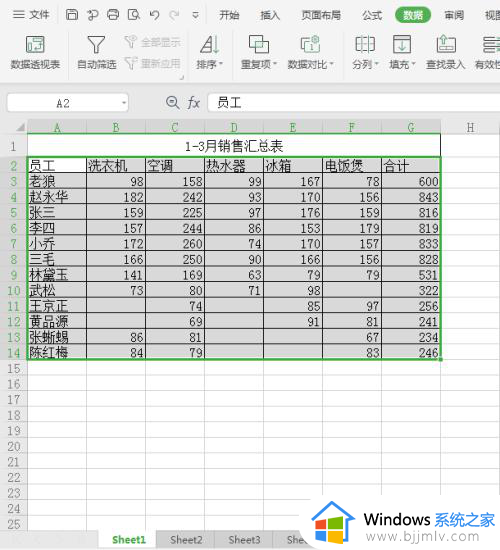Expand the 数据对比 dropdown arrow
Screen dimensions: 500x550
click(x=332, y=64)
